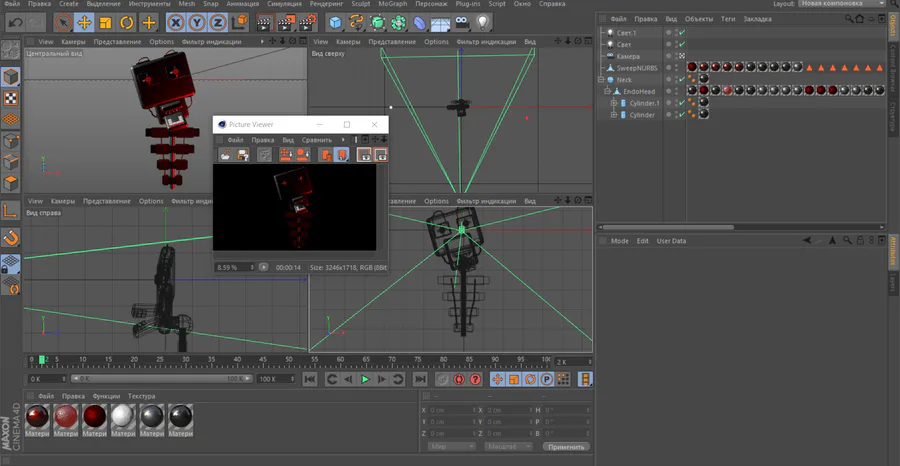Toggle X axis lock
900x466 pixels.
[176, 22]
